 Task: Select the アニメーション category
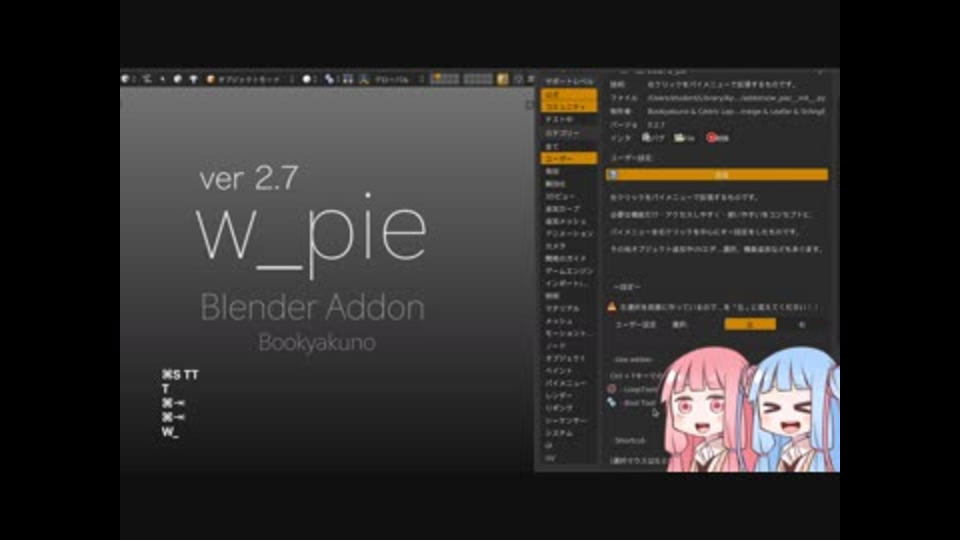click(x=569, y=233)
